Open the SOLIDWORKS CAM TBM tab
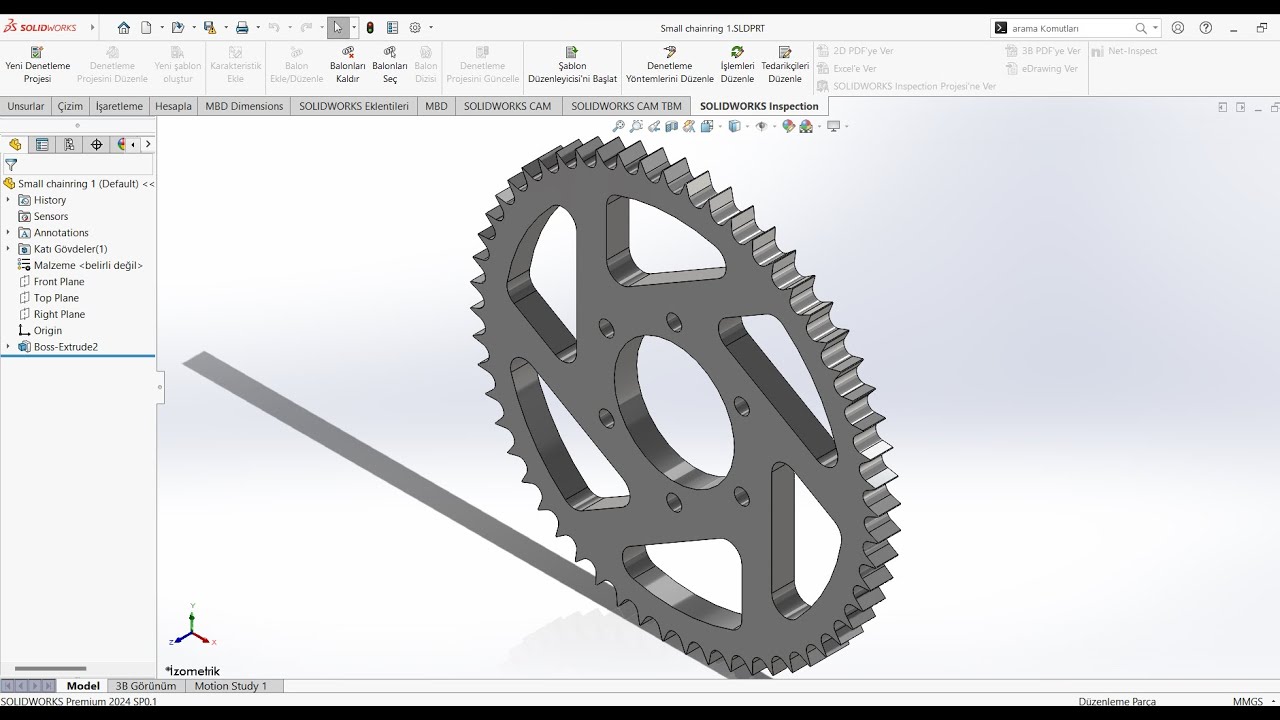Image resolution: width=1280 pixels, height=720 pixels. click(x=626, y=106)
